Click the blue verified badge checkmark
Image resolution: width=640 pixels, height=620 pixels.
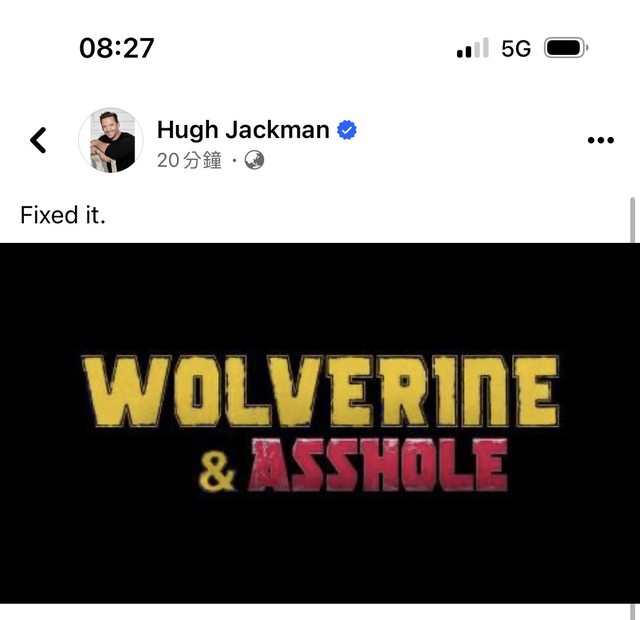click(347, 130)
